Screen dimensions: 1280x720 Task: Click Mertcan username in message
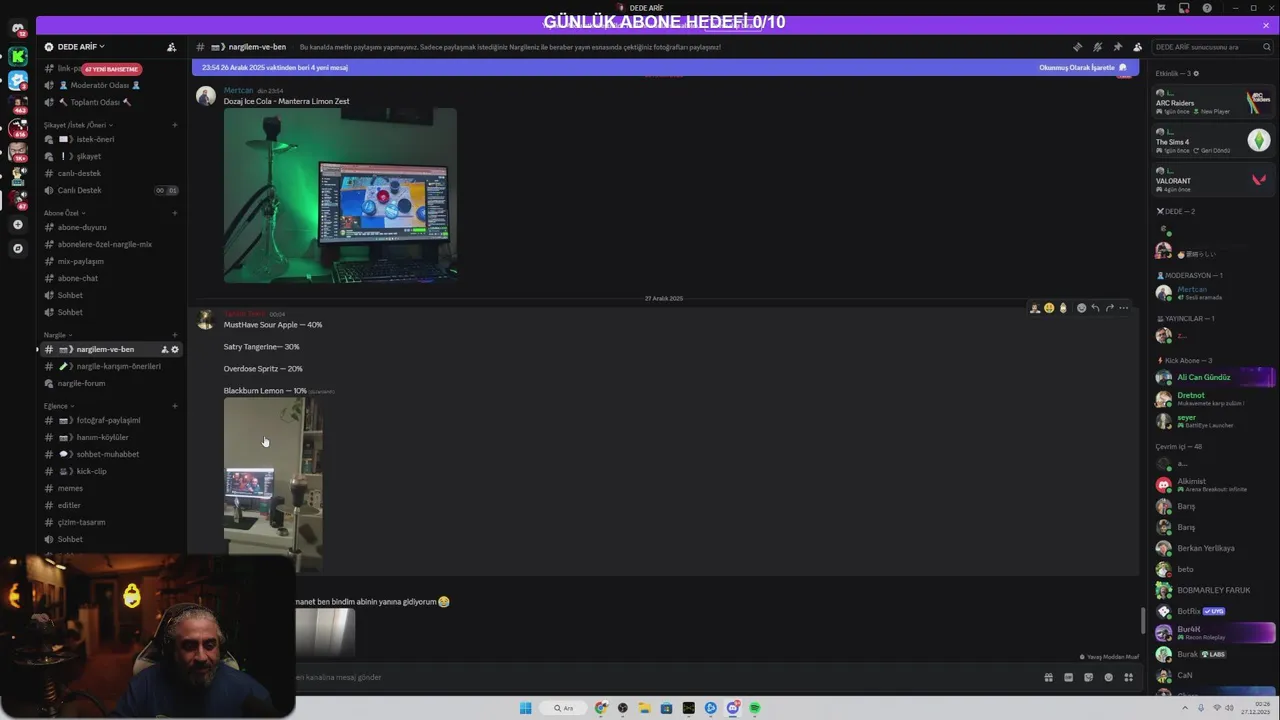coord(238,91)
